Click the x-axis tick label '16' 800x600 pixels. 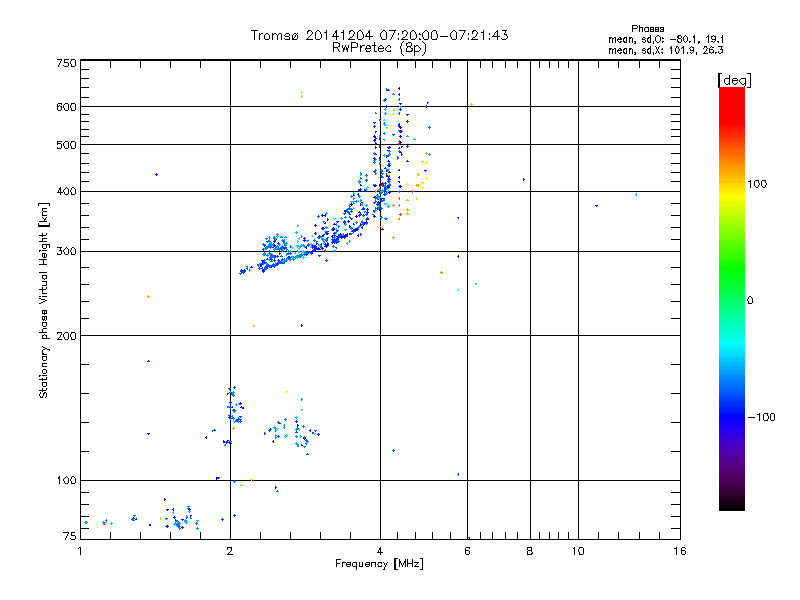pos(680,551)
